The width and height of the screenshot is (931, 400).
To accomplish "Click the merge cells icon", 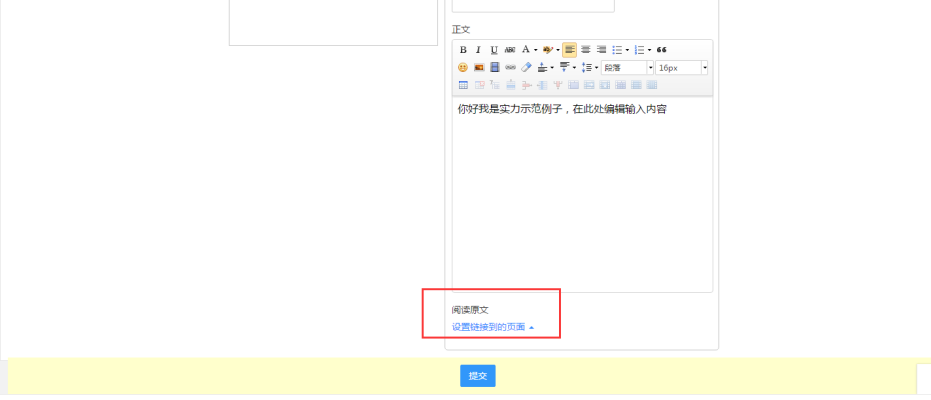I will [574, 85].
